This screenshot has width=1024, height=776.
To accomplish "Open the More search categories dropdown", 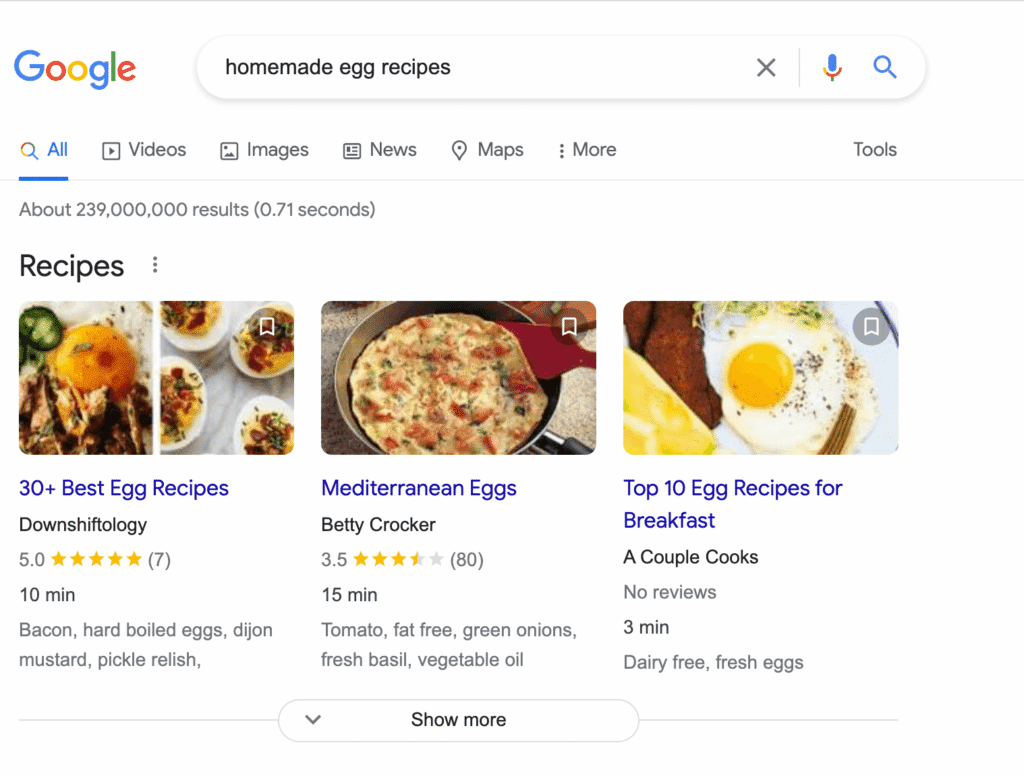I will tap(587, 149).
